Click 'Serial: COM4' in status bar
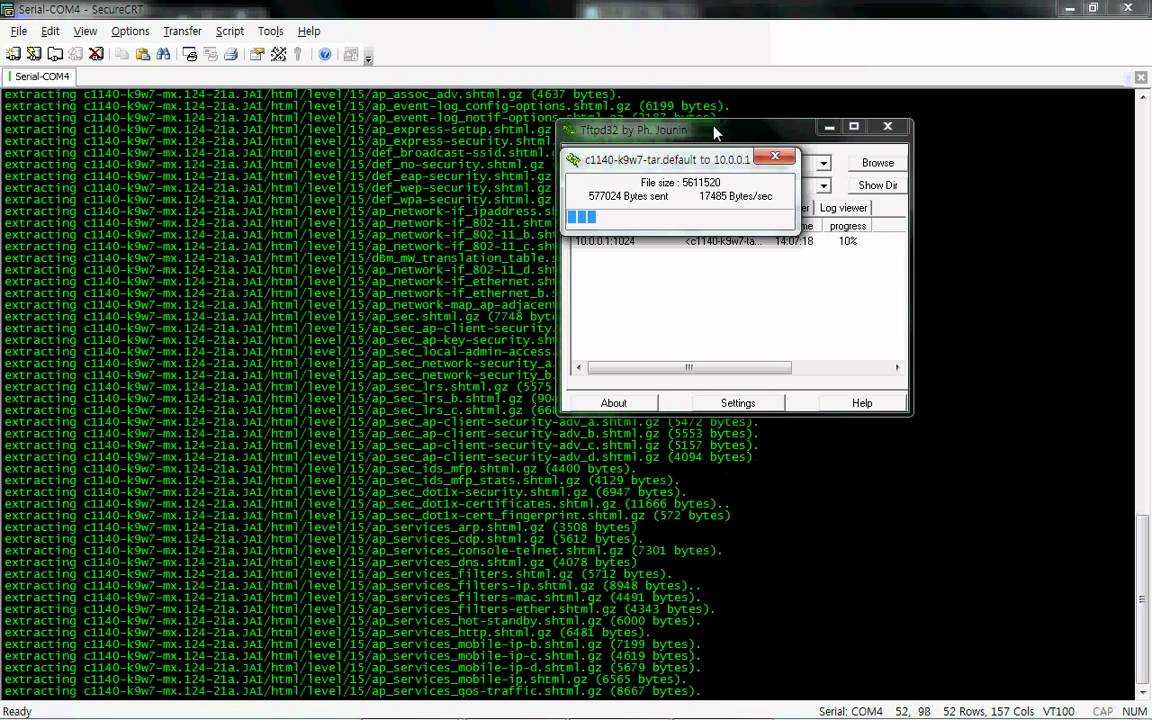The height and width of the screenshot is (720, 1152). tap(850, 711)
